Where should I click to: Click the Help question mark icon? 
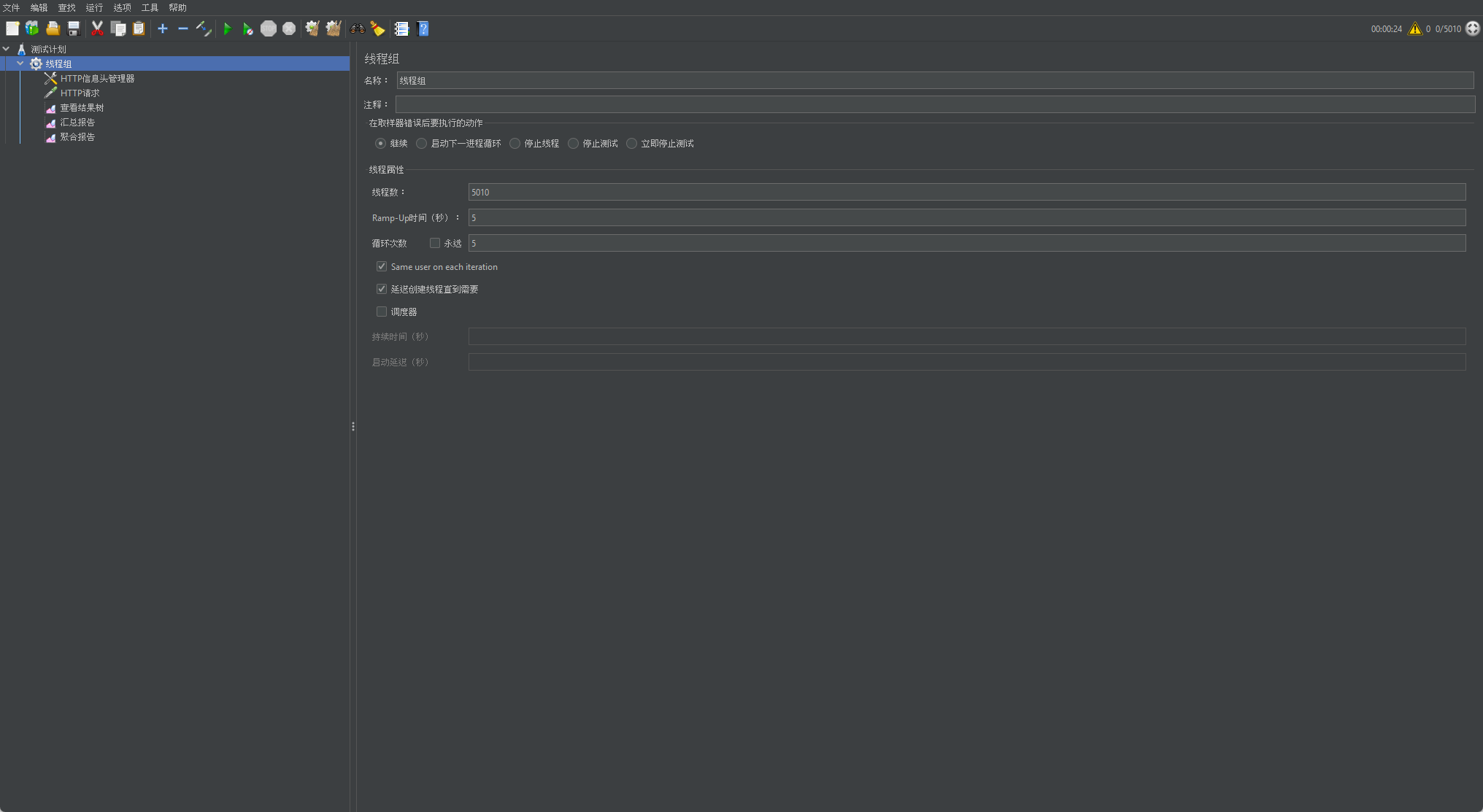point(423,28)
